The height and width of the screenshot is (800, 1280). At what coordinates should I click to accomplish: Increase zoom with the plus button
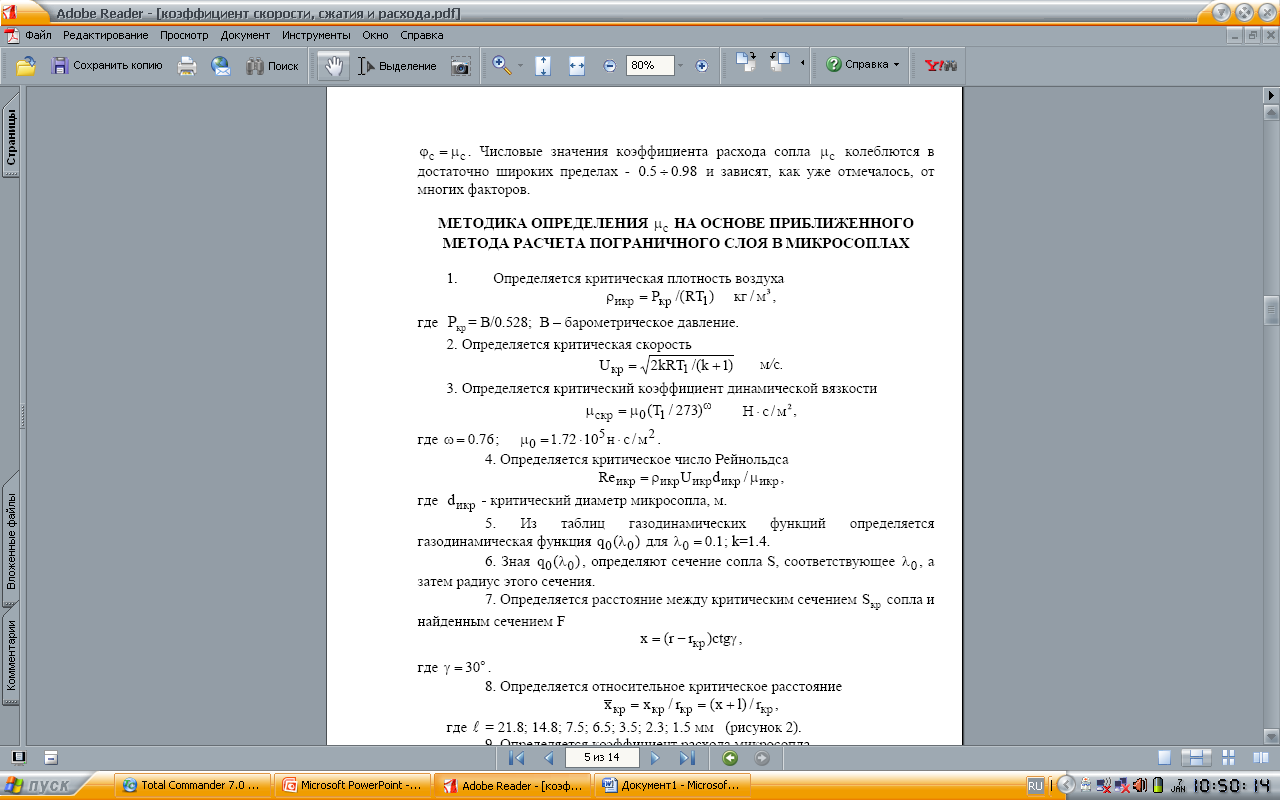pos(701,66)
